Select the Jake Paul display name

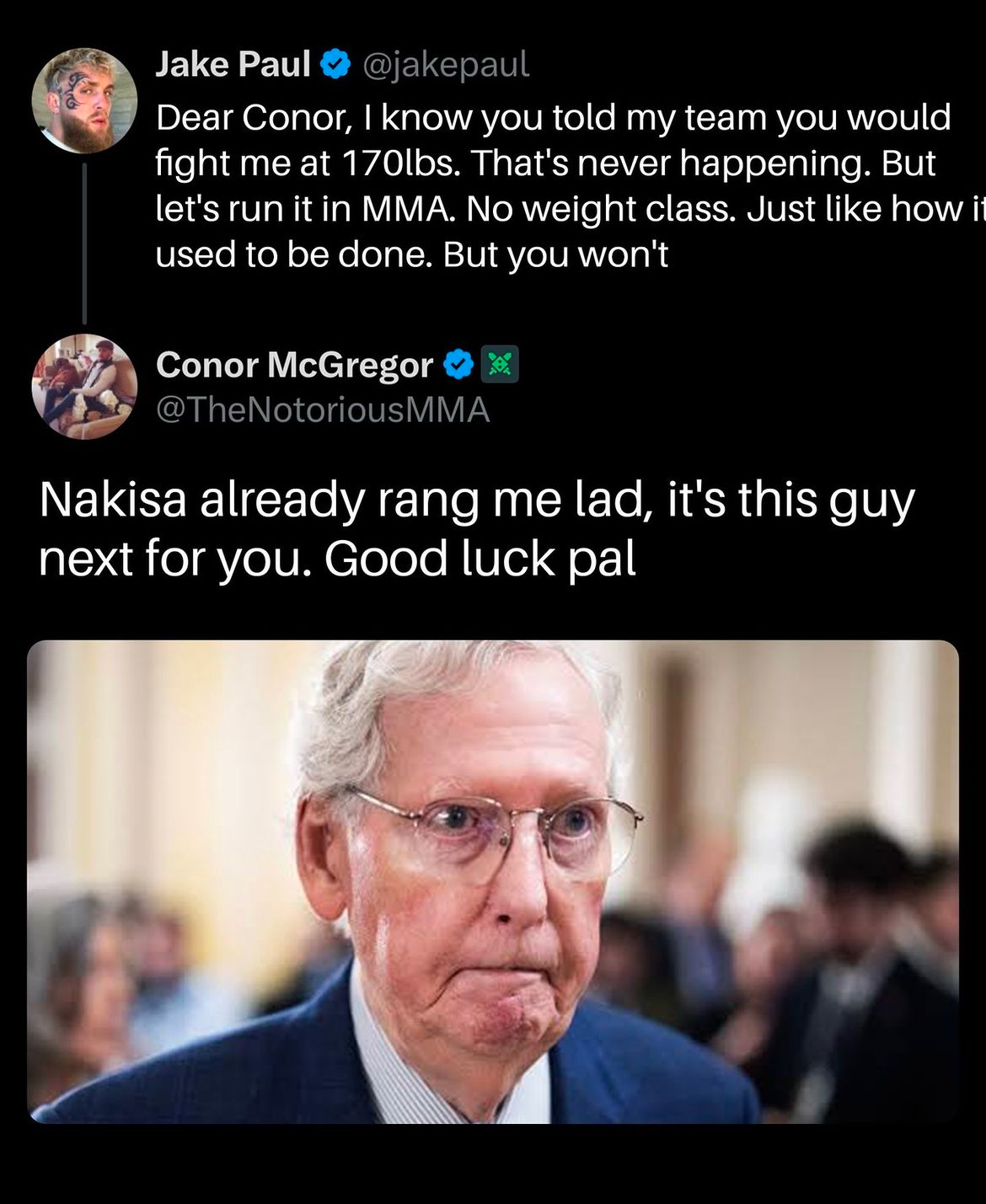(233, 64)
